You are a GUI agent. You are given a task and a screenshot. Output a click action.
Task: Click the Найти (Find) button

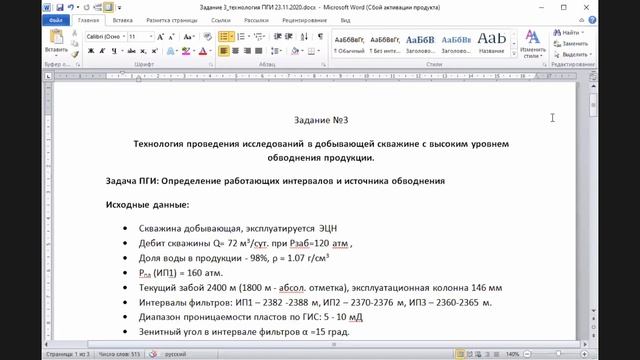[x=569, y=32]
